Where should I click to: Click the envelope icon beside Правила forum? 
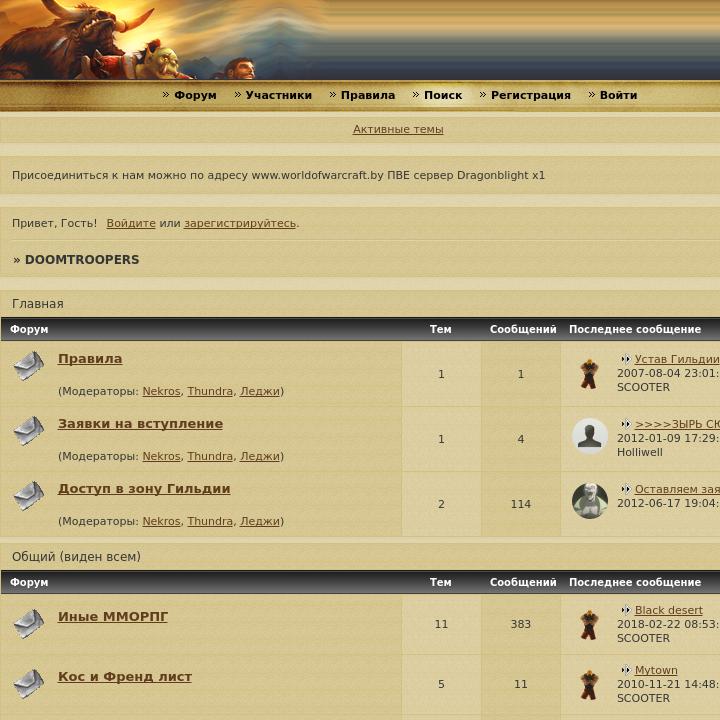point(28,366)
